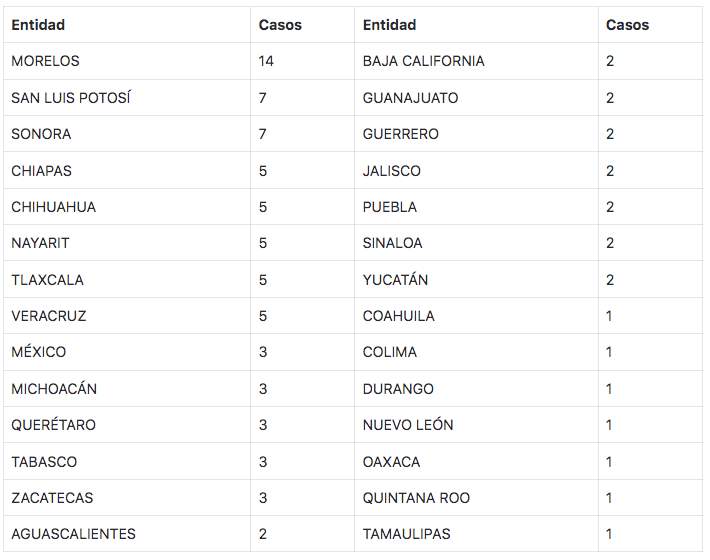Select the CHIHUAHUA entity cell
Image resolution: width=710 pixels, height=560 pixels.
pos(53,207)
